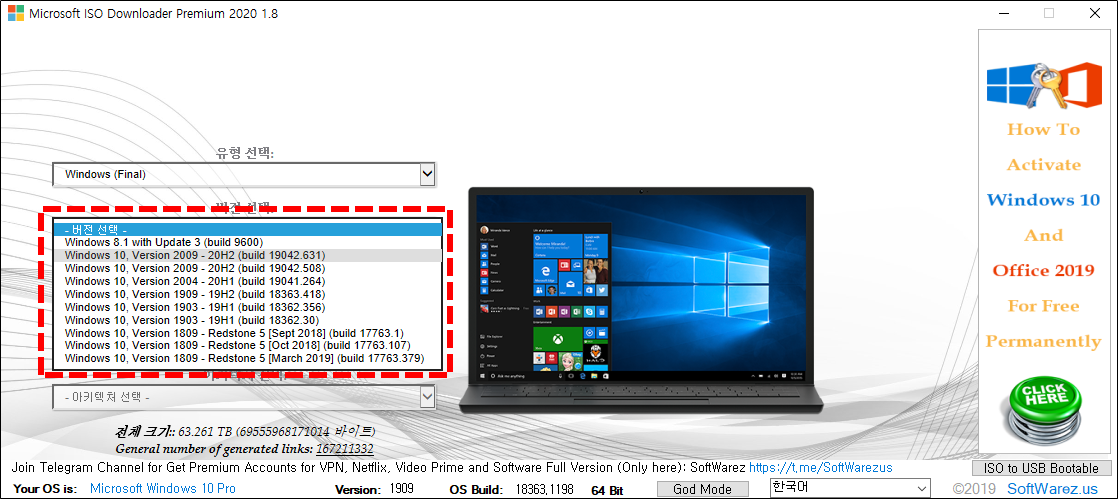Select Windows 10 20H2 build 19042.631

point(247,255)
